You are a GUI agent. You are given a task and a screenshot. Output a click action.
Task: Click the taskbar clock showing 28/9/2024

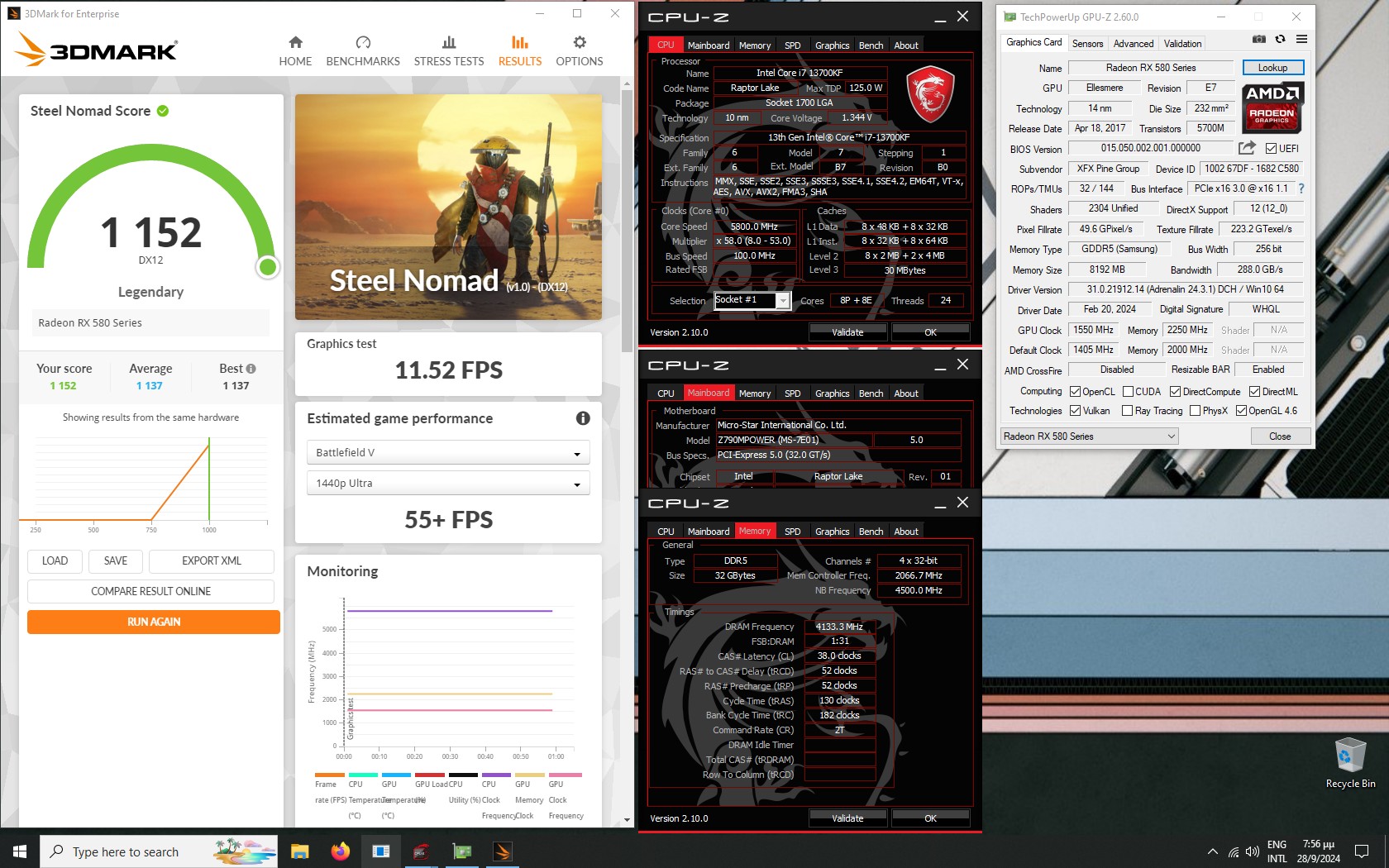(1319, 851)
